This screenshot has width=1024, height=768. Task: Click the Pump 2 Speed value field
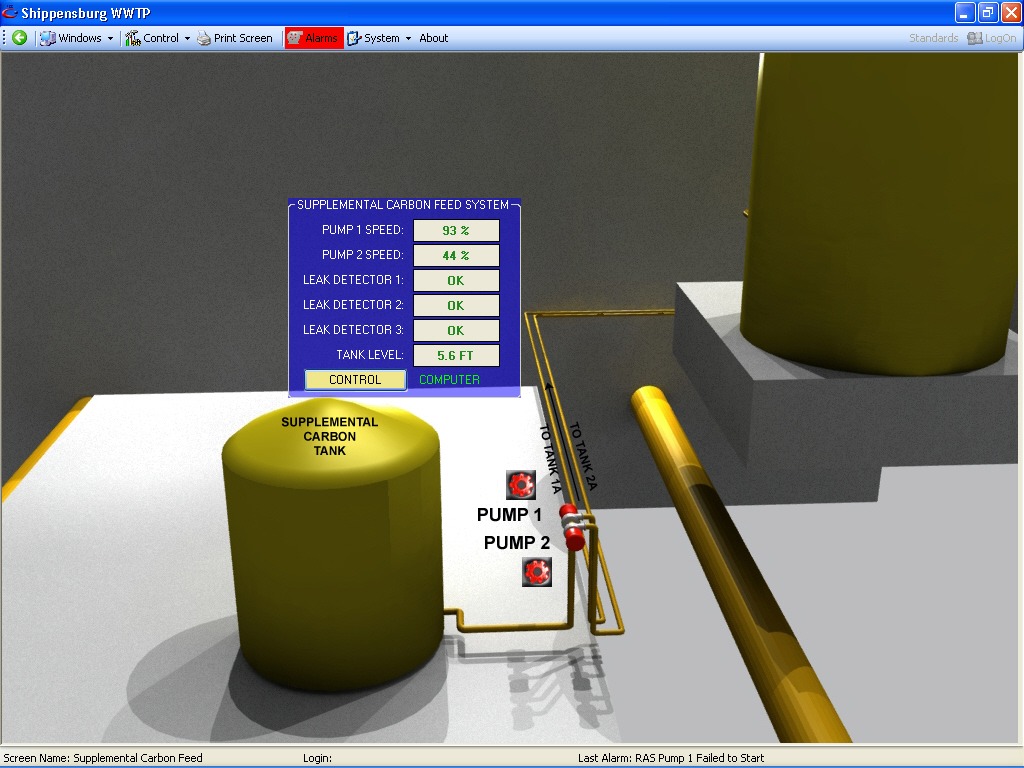tap(456, 255)
